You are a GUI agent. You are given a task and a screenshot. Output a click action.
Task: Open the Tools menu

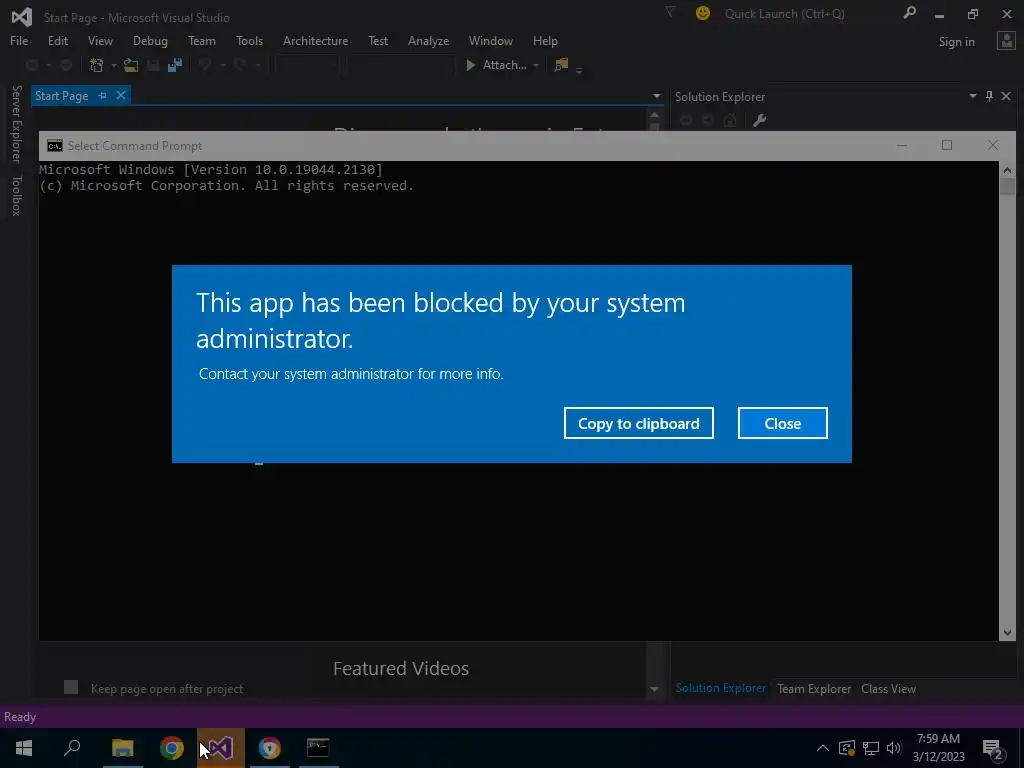click(x=249, y=40)
